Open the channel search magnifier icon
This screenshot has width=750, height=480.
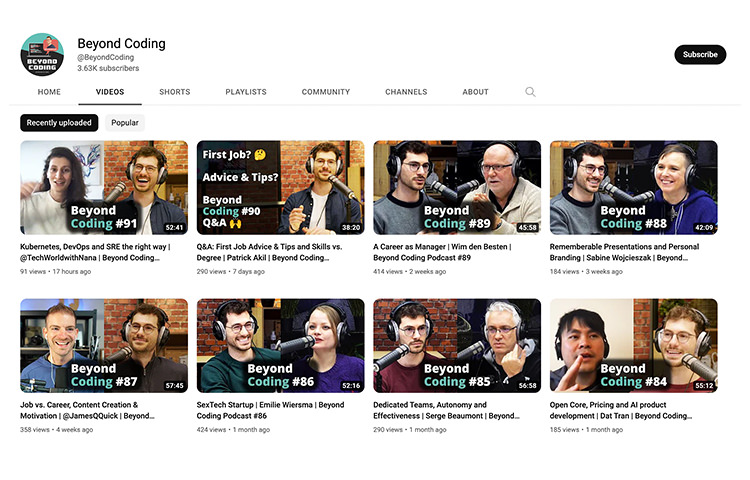pyautogui.click(x=530, y=92)
